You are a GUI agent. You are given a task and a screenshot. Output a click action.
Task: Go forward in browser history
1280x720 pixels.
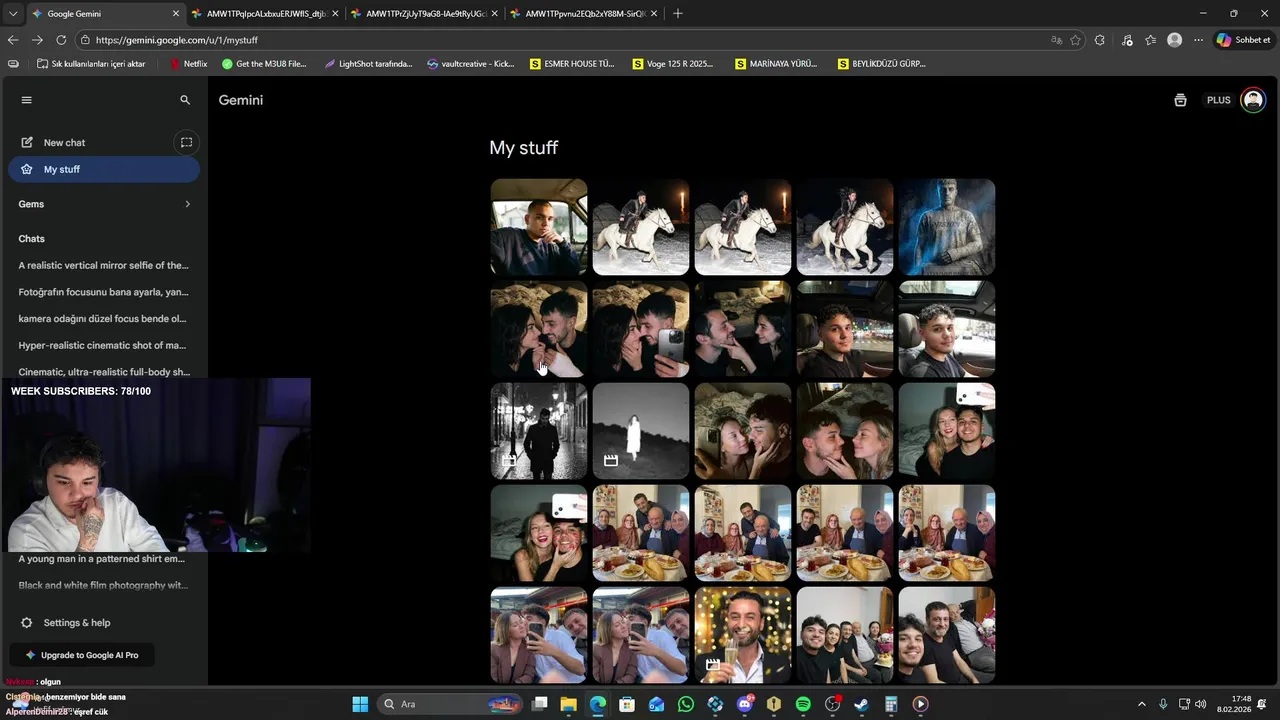click(37, 40)
